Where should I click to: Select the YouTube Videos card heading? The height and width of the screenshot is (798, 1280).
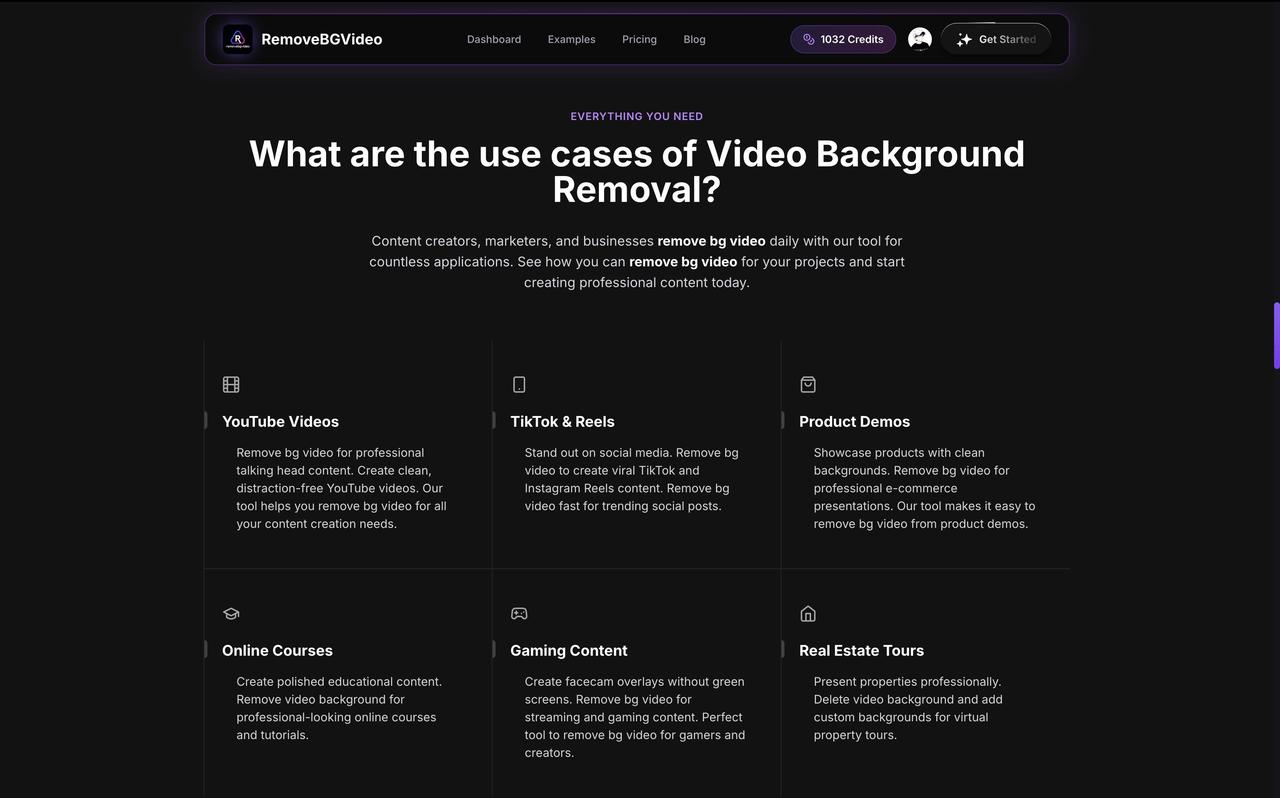[x=280, y=421]
